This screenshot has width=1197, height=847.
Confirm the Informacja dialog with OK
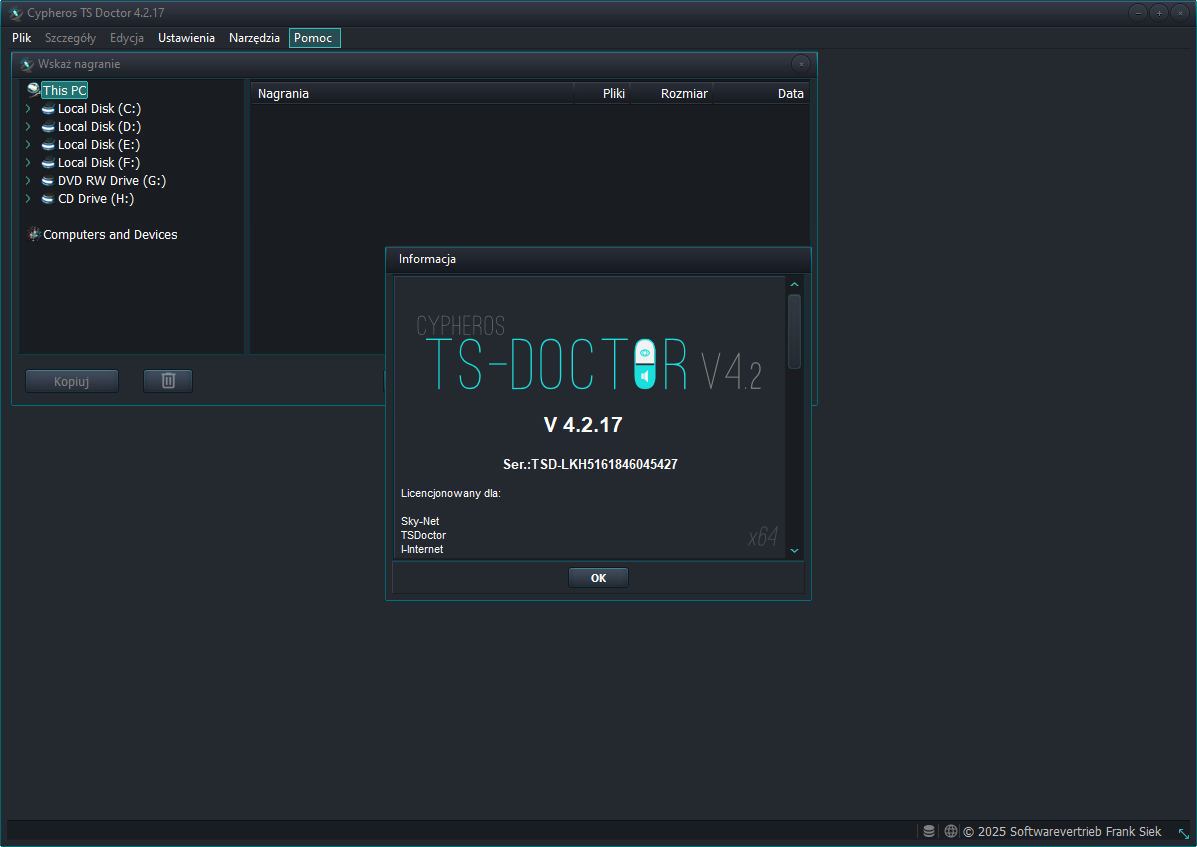[598, 578]
